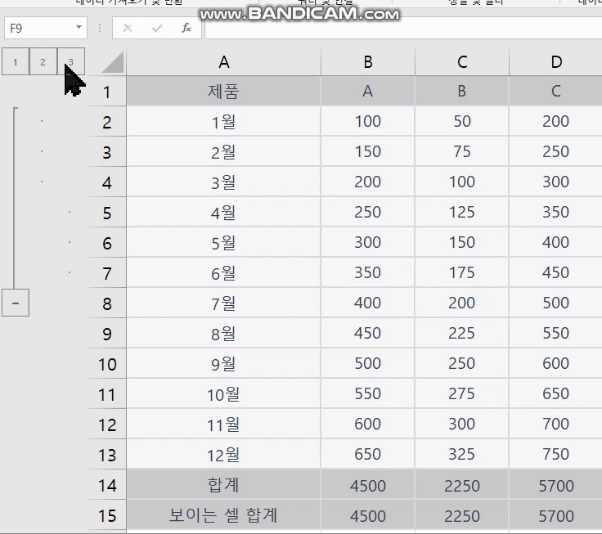This screenshot has width=602, height=534.
Task: Select row 5 header
Action: coord(107,212)
